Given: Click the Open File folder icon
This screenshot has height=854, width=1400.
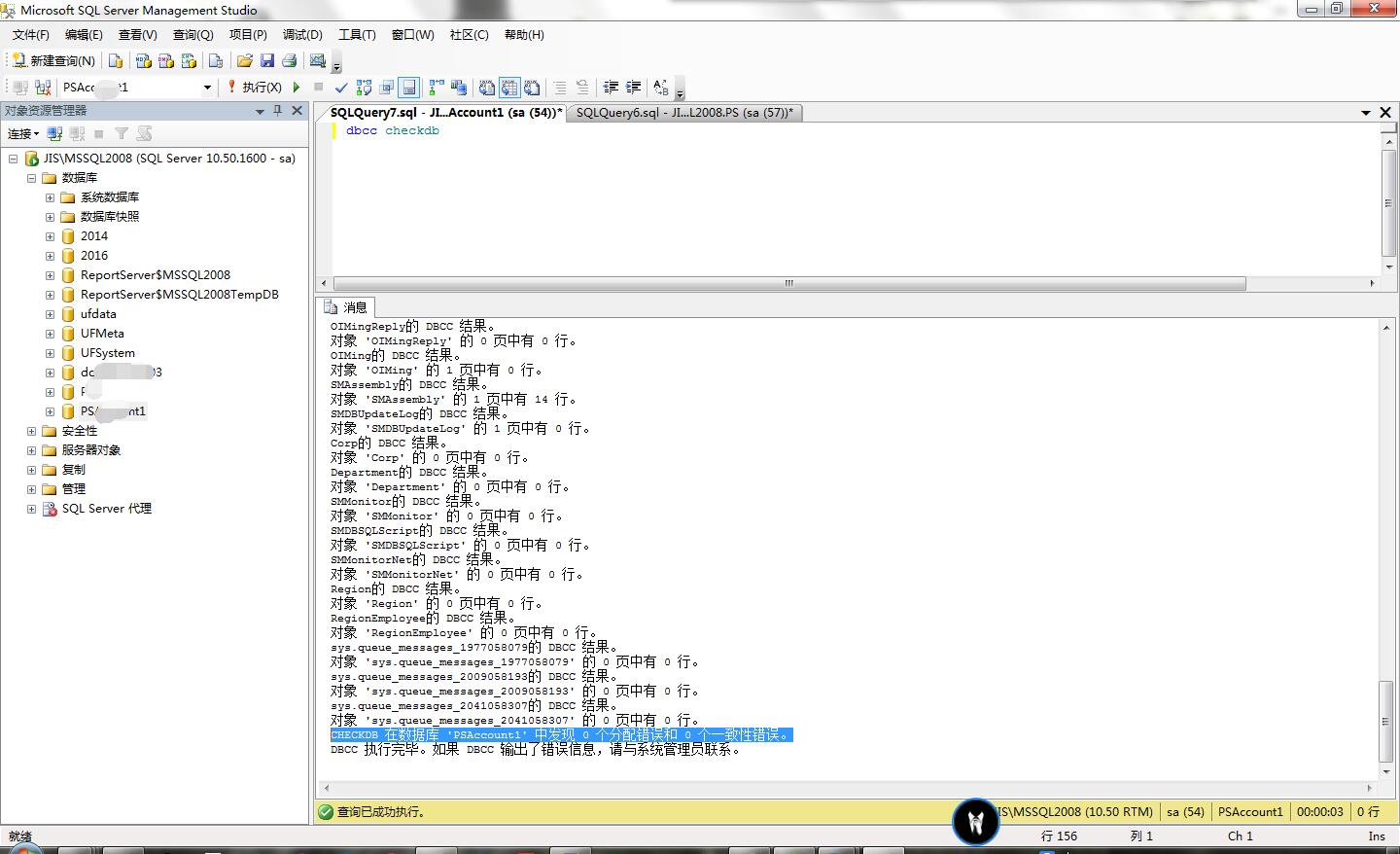Looking at the screenshot, I should 244,60.
